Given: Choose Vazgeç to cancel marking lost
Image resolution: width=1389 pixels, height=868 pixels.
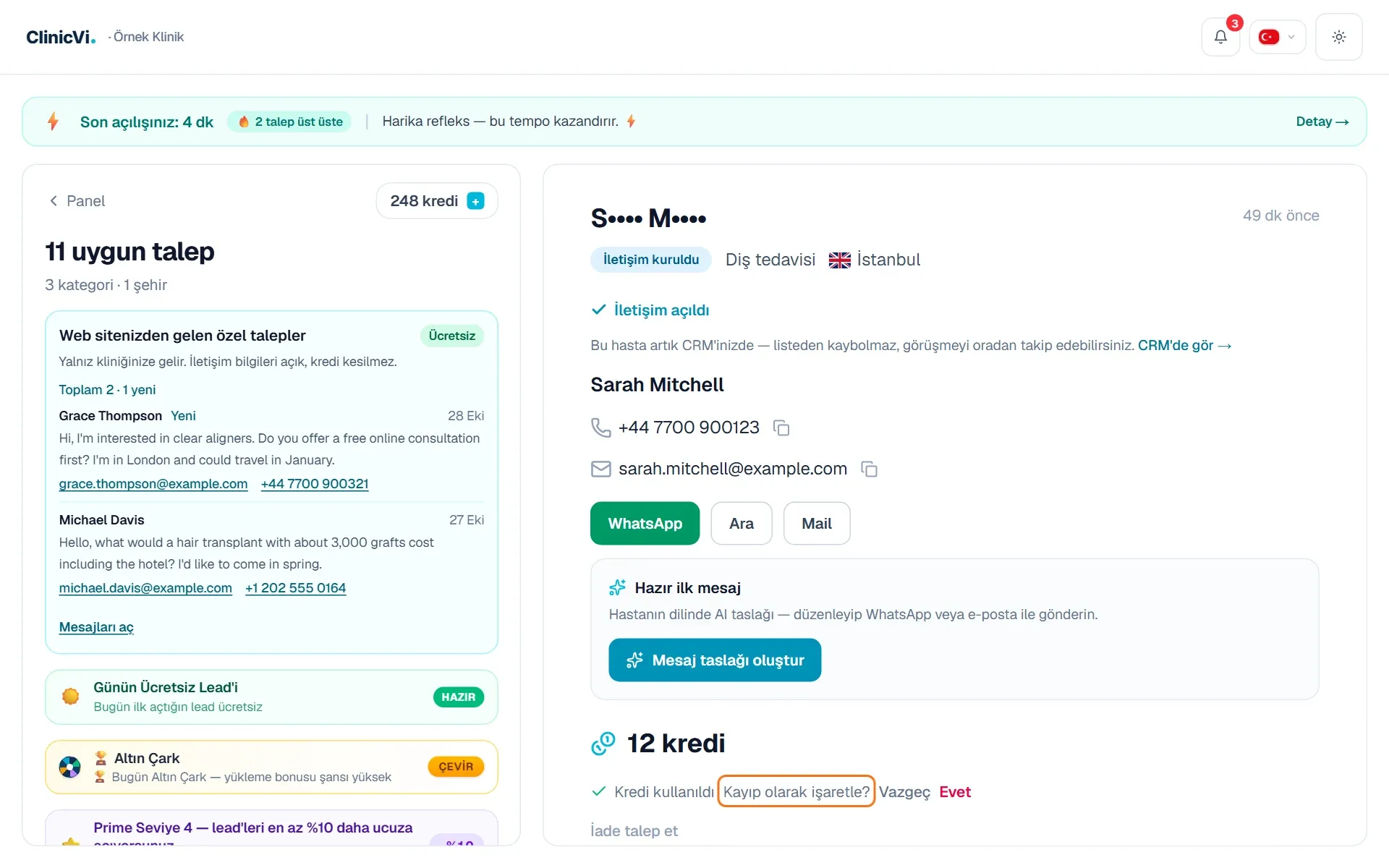Looking at the screenshot, I should pos(904,792).
